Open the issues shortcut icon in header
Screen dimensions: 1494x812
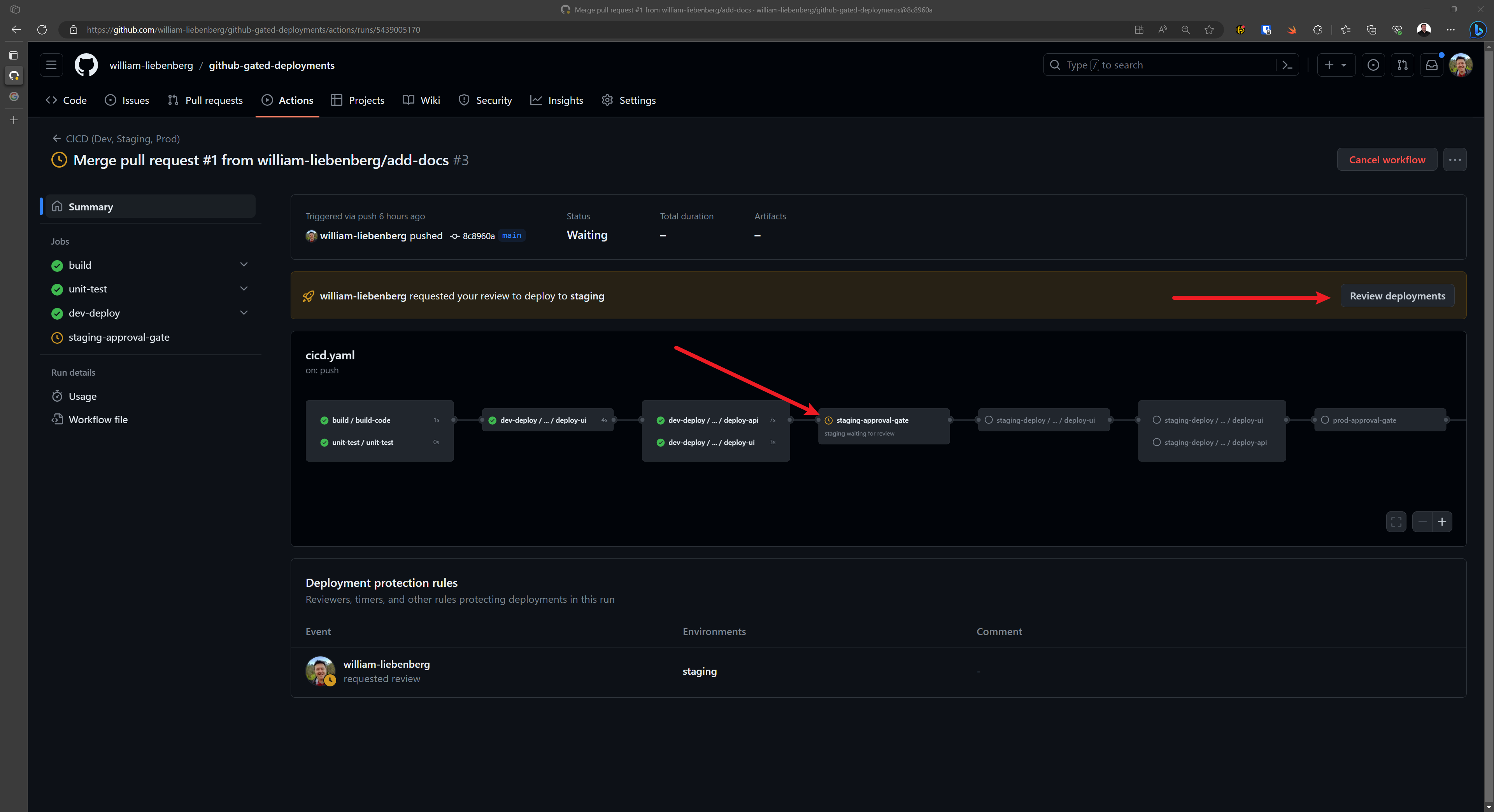1373,65
